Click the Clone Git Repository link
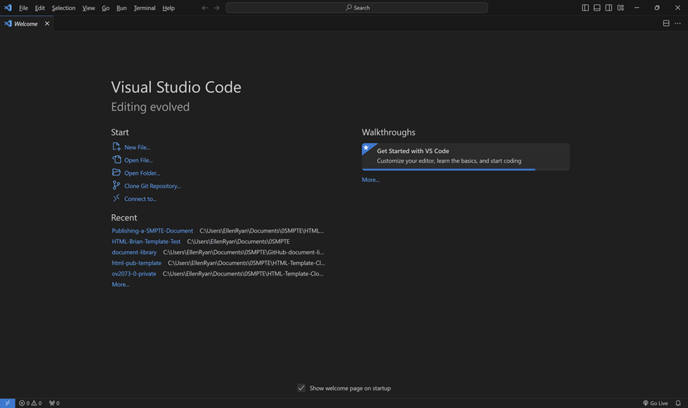This screenshot has width=688, height=408. [152, 186]
